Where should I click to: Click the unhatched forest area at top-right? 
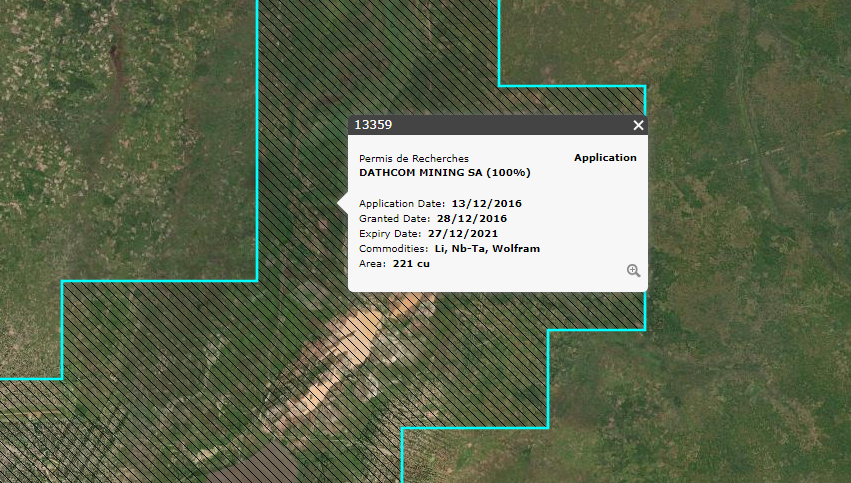pyautogui.click(x=740, y=60)
